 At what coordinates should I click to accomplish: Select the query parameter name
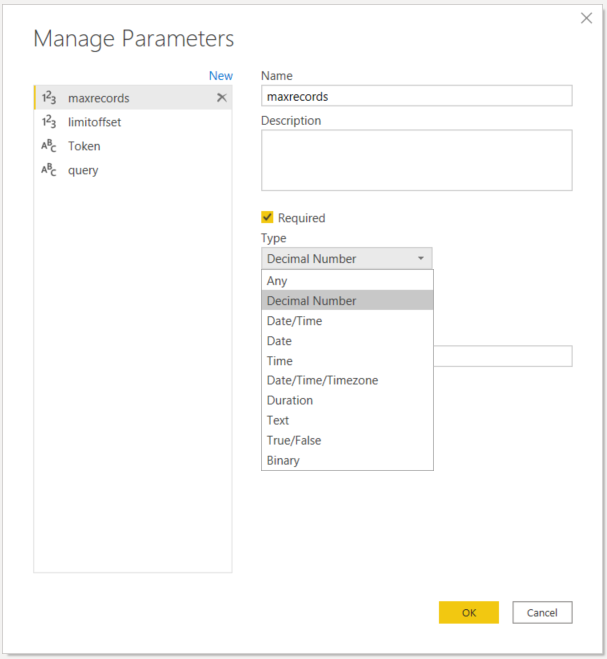83,170
